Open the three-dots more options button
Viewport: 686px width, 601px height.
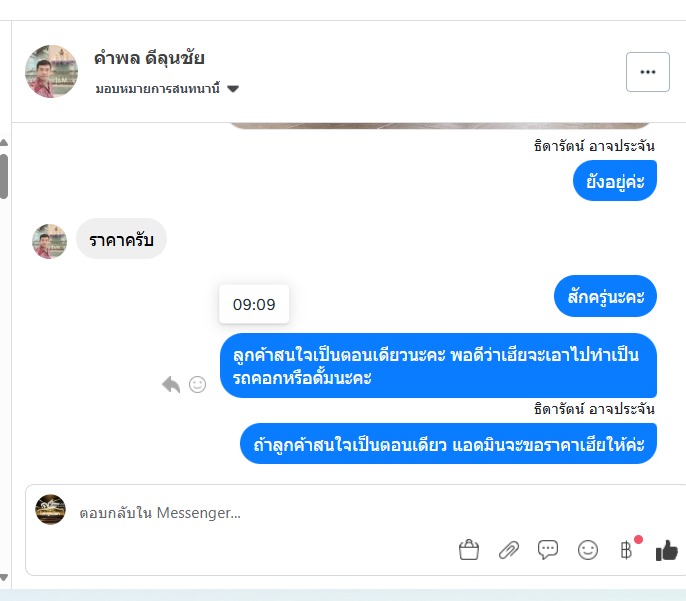[x=648, y=72]
